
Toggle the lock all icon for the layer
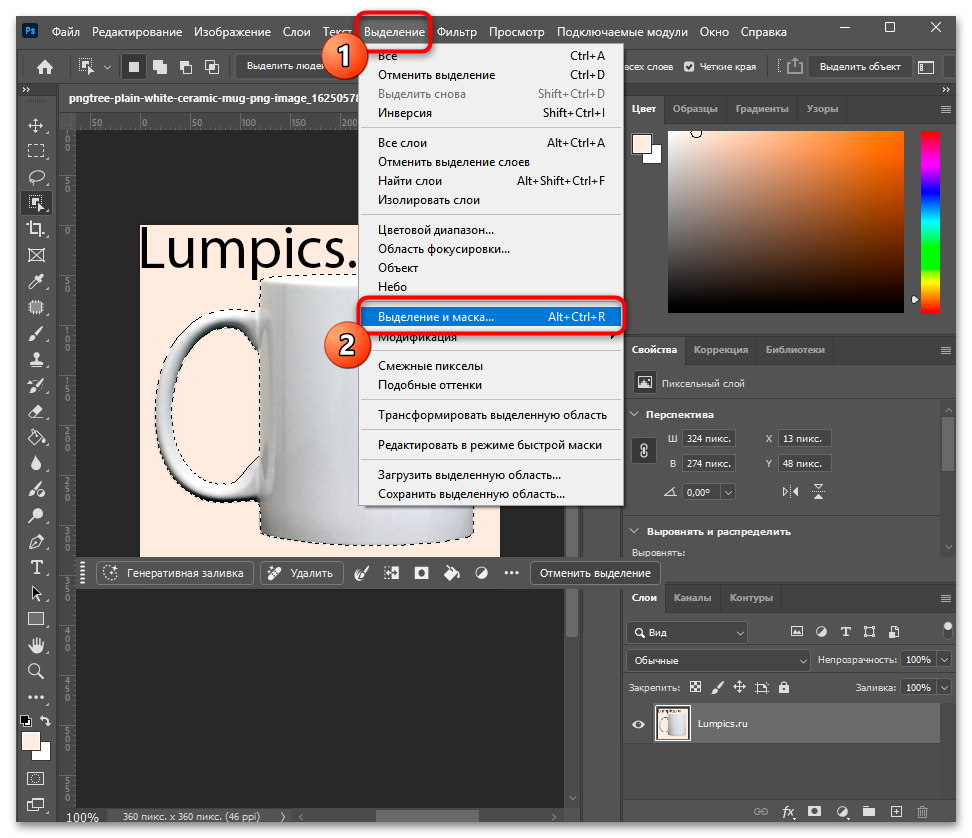pyautogui.click(x=784, y=687)
